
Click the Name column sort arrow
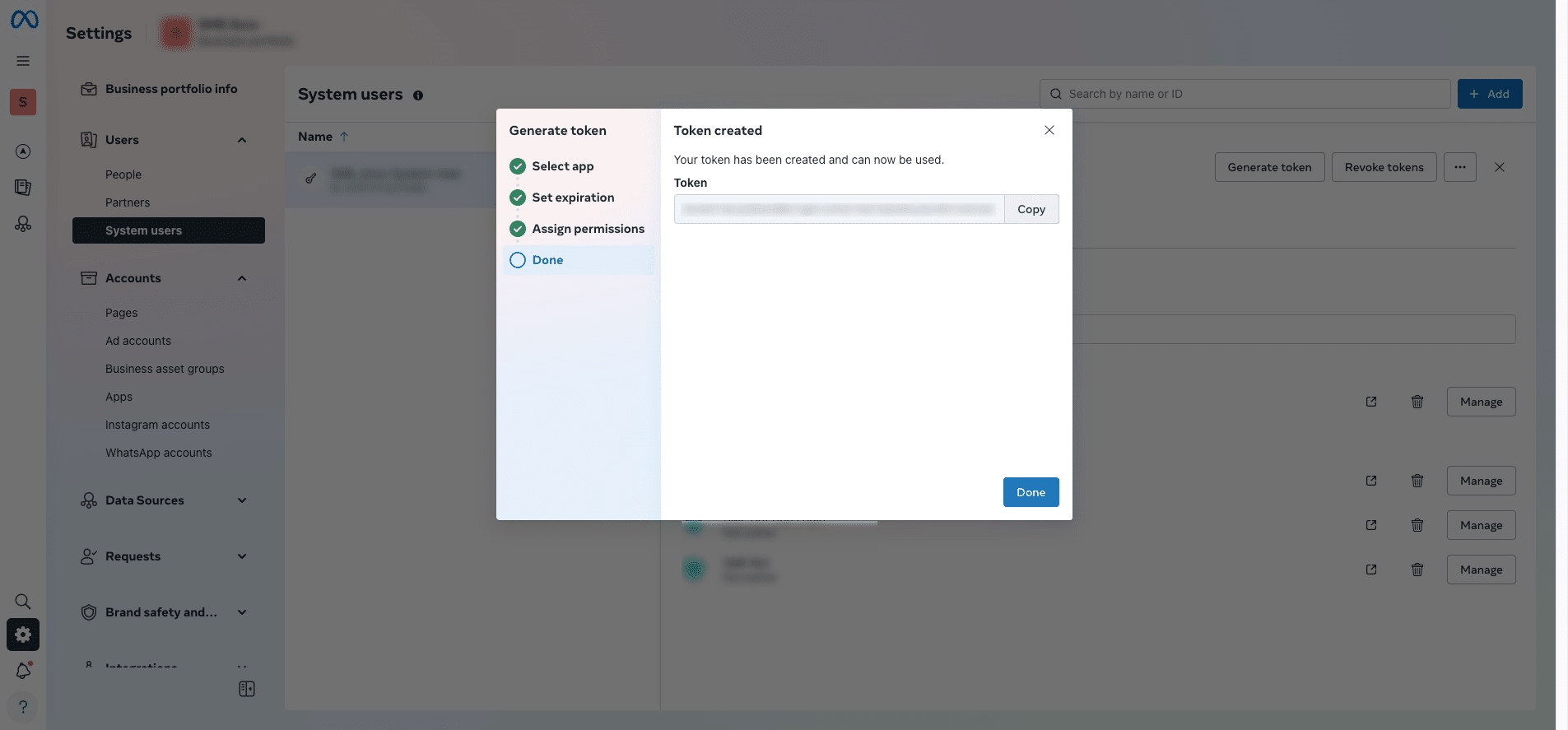click(x=344, y=137)
